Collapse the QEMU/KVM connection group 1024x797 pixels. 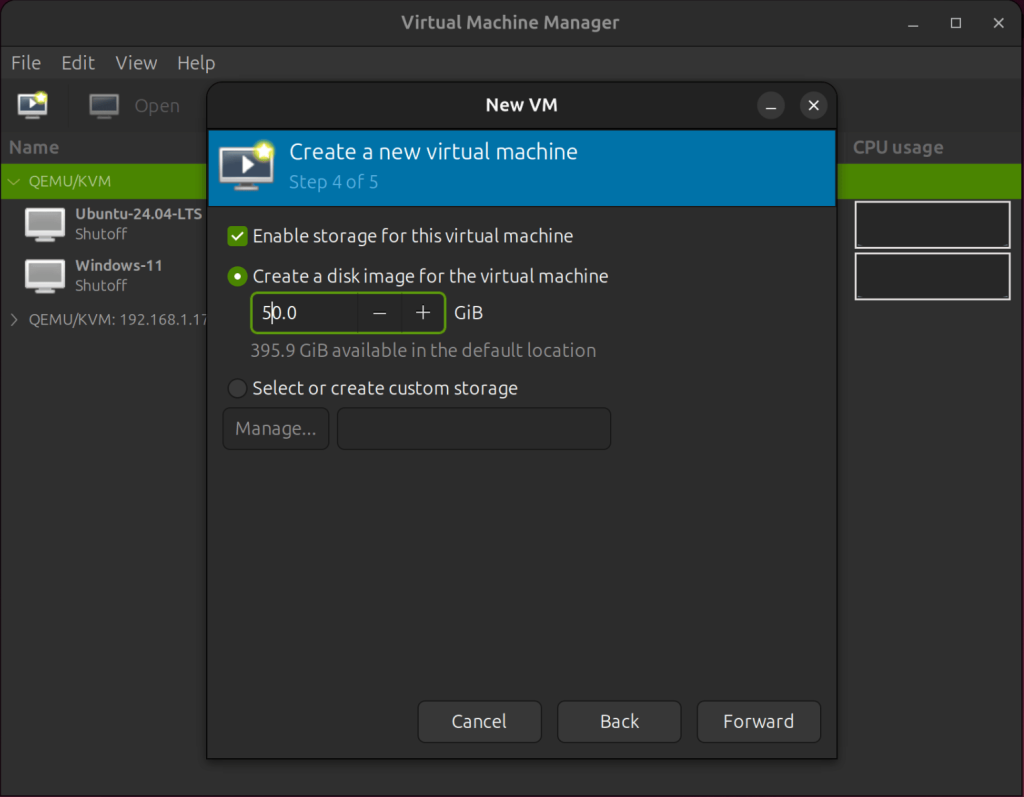(x=14, y=181)
